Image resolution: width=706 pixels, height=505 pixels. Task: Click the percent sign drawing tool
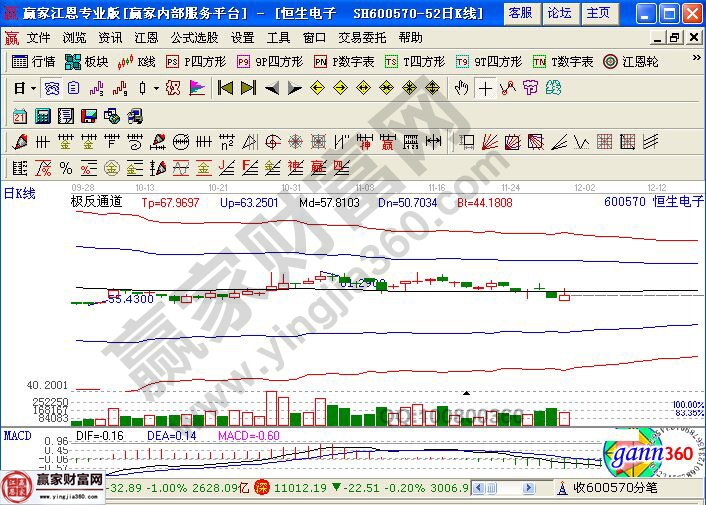[x=66, y=167]
